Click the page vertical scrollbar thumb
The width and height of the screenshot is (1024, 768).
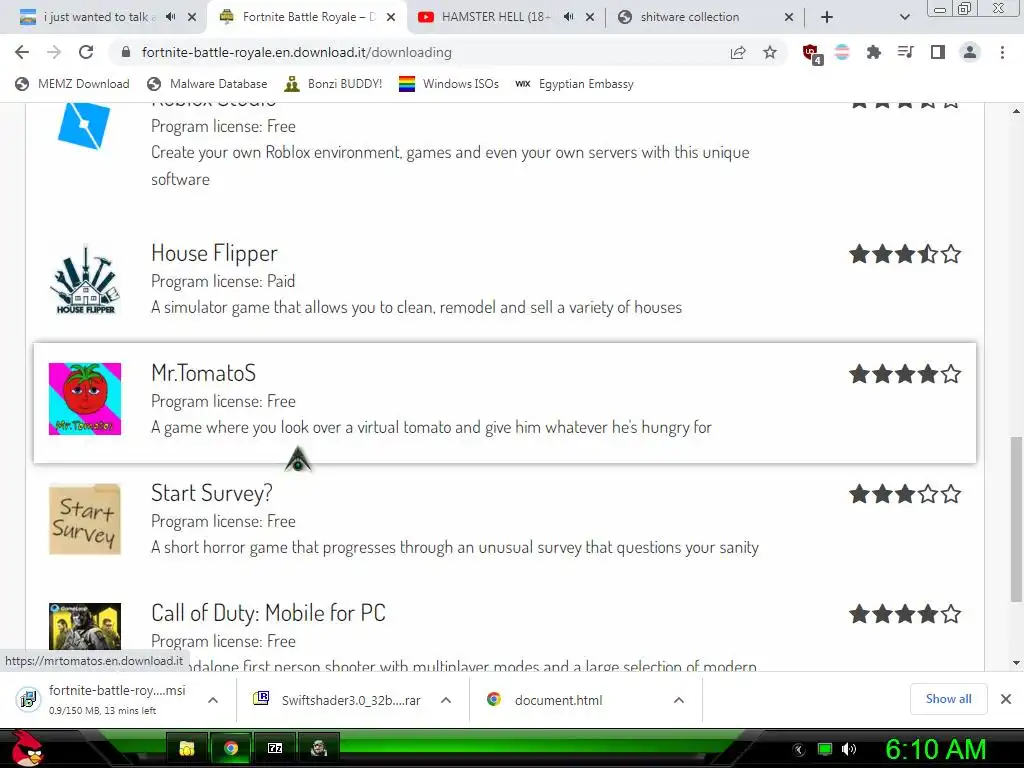(1016, 519)
